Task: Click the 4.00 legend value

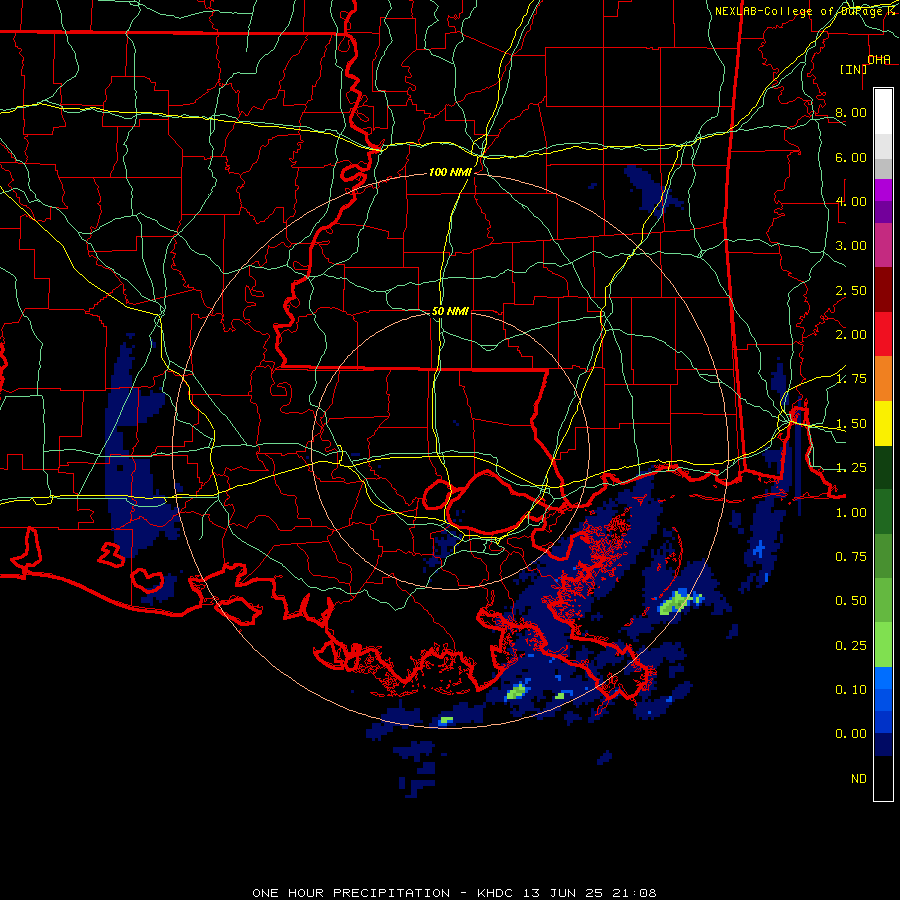Action: point(851,201)
